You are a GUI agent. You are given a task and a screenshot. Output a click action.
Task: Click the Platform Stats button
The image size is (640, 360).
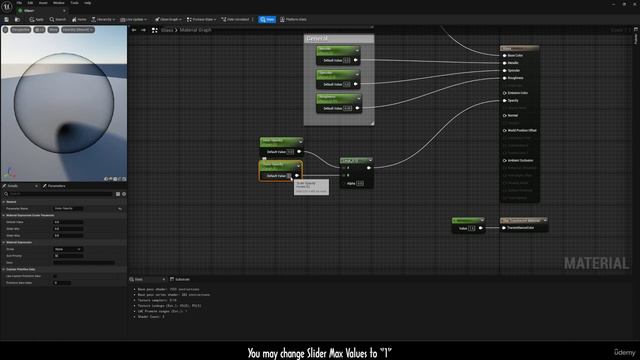click(x=293, y=20)
